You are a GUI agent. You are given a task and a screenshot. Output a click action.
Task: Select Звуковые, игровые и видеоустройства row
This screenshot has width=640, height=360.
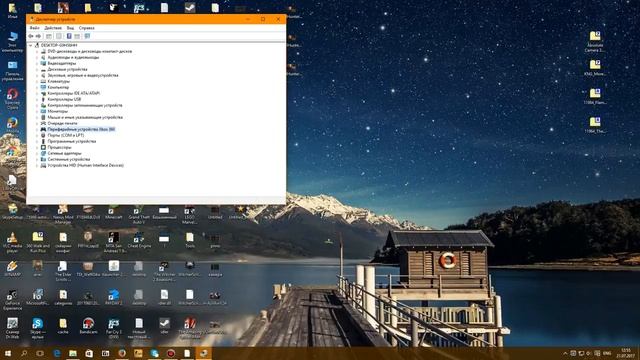click(x=79, y=76)
